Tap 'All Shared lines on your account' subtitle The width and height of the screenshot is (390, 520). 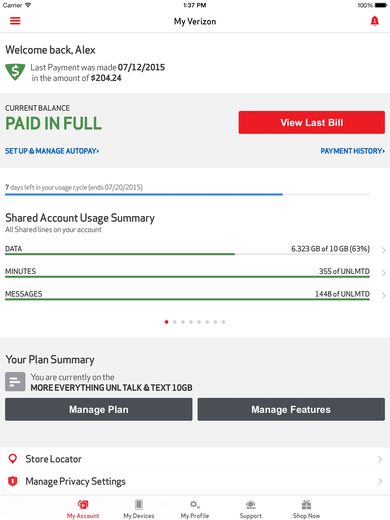(x=53, y=230)
